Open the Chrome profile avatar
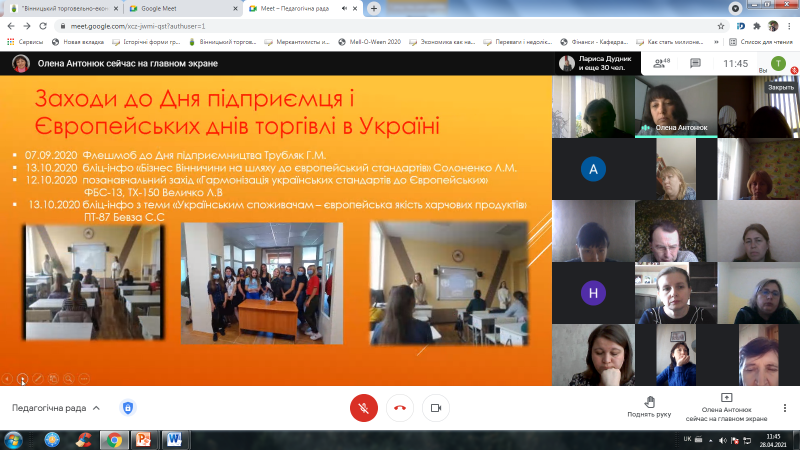Image resolution: width=800 pixels, height=450 pixels. (773, 26)
